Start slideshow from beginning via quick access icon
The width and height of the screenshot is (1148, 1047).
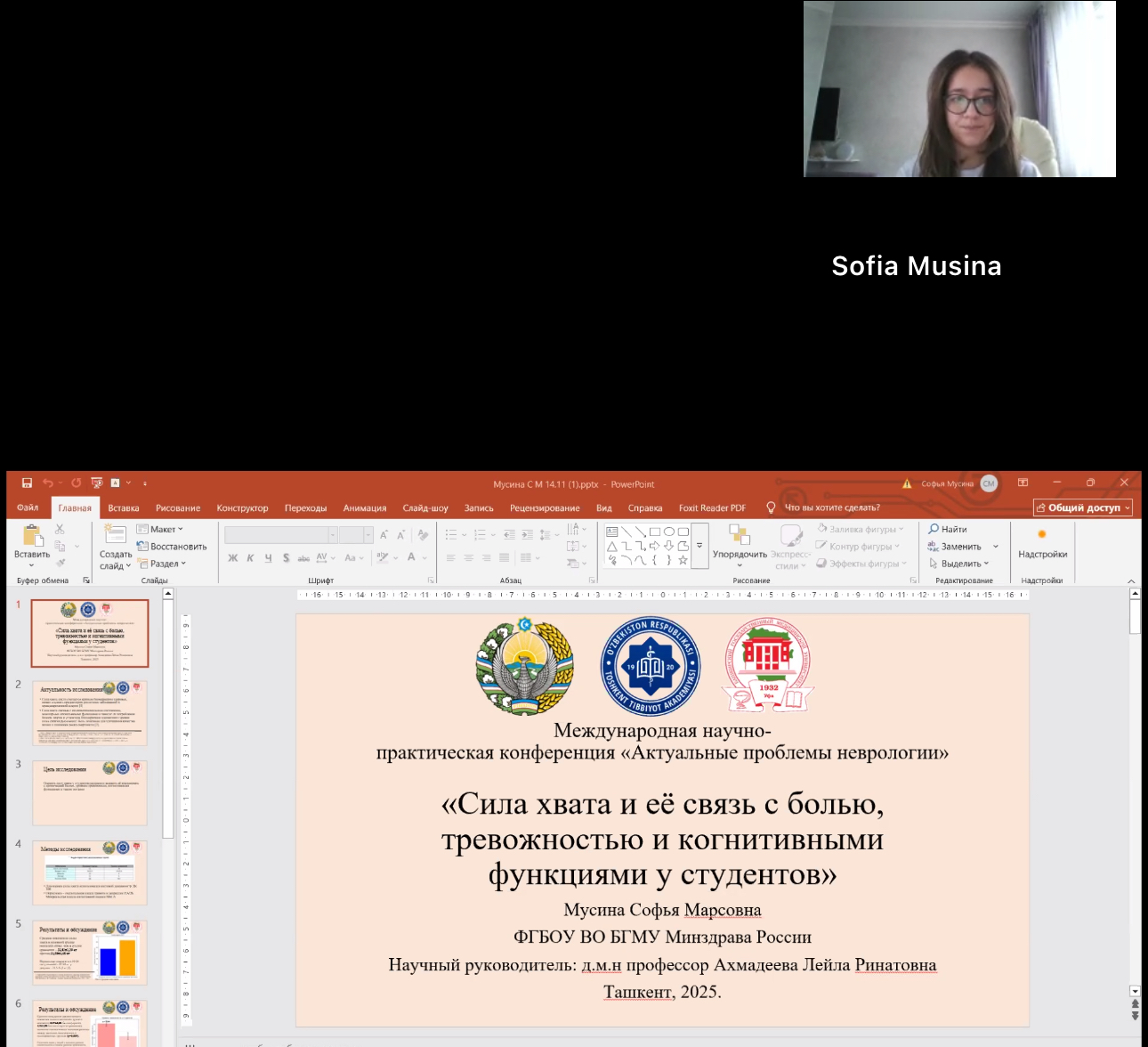click(97, 483)
